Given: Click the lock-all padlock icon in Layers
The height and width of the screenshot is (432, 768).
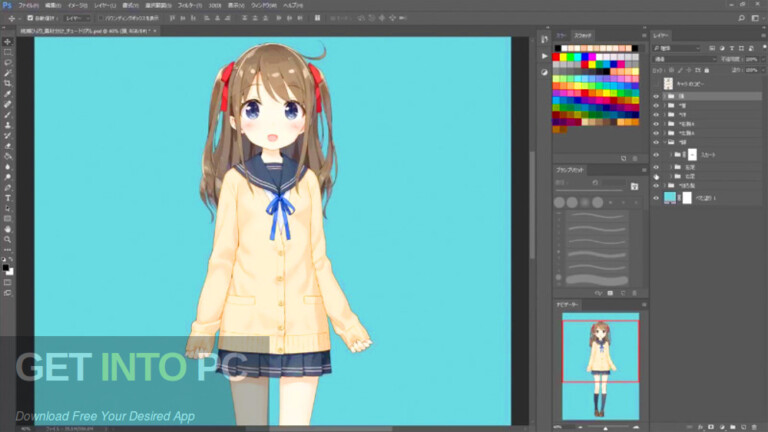Looking at the screenshot, I should pos(706,71).
